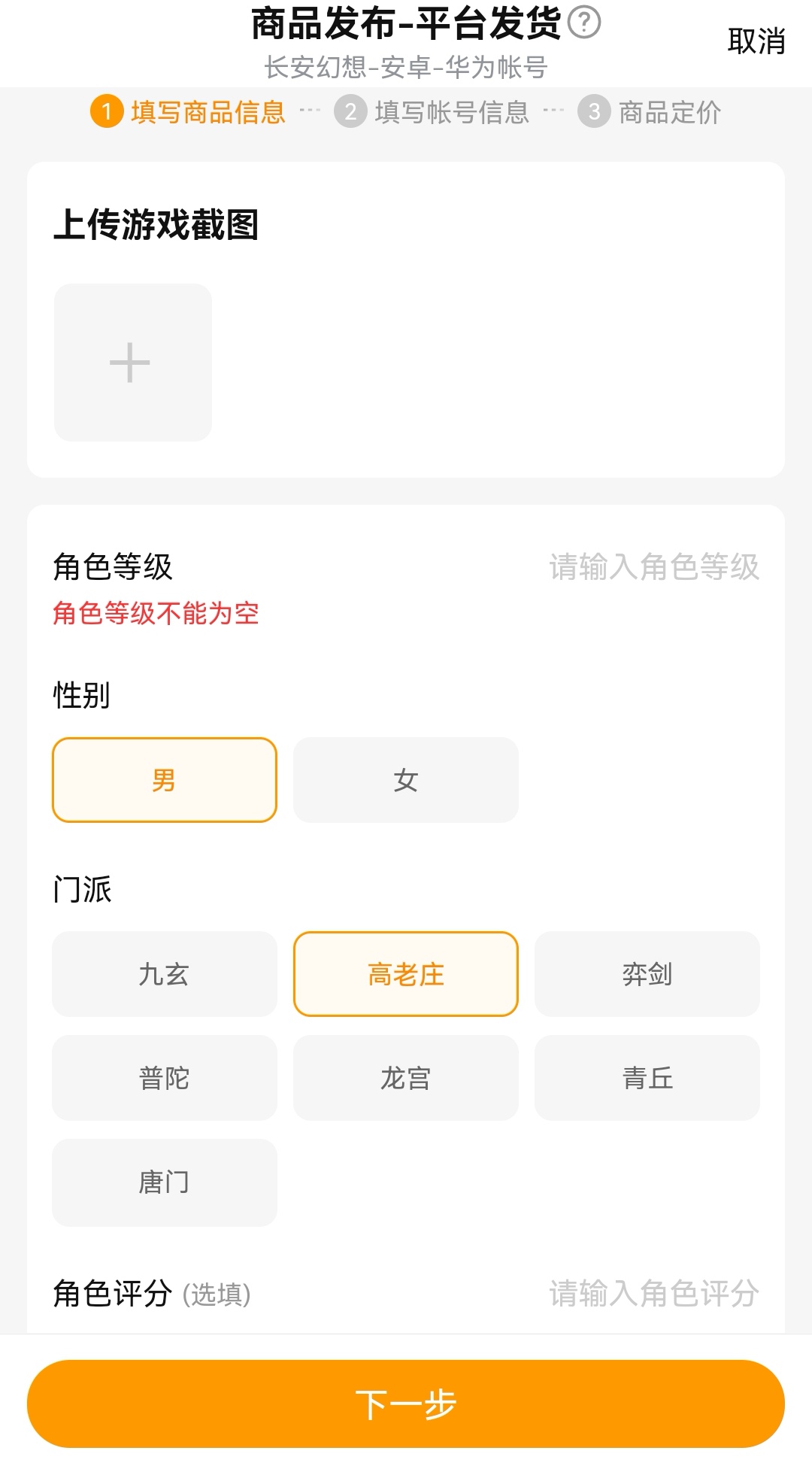Focus the 请输入角色等级 input field
Viewport: 812px width, 1469px height.
pos(653,567)
